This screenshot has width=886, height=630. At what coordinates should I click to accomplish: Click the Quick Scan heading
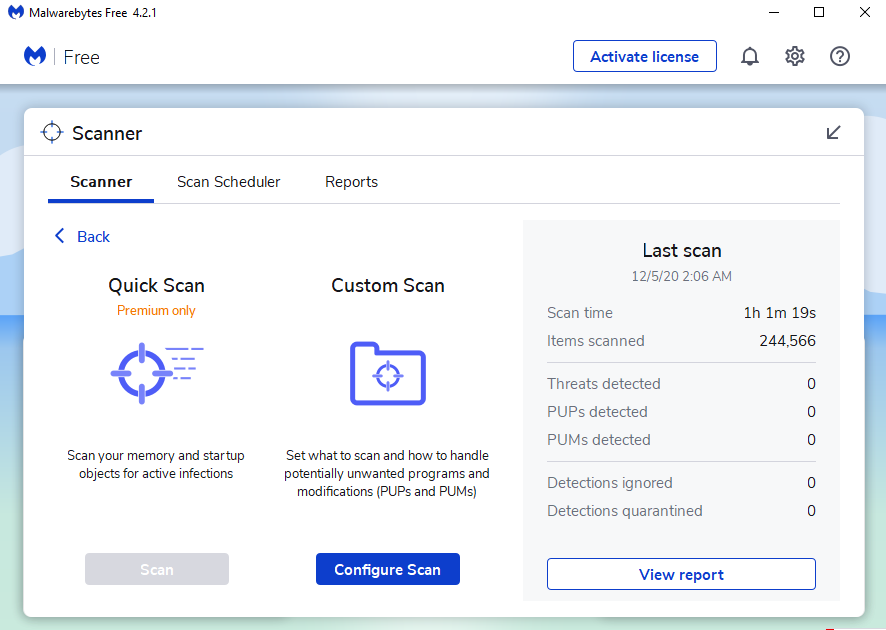coord(156,285)
